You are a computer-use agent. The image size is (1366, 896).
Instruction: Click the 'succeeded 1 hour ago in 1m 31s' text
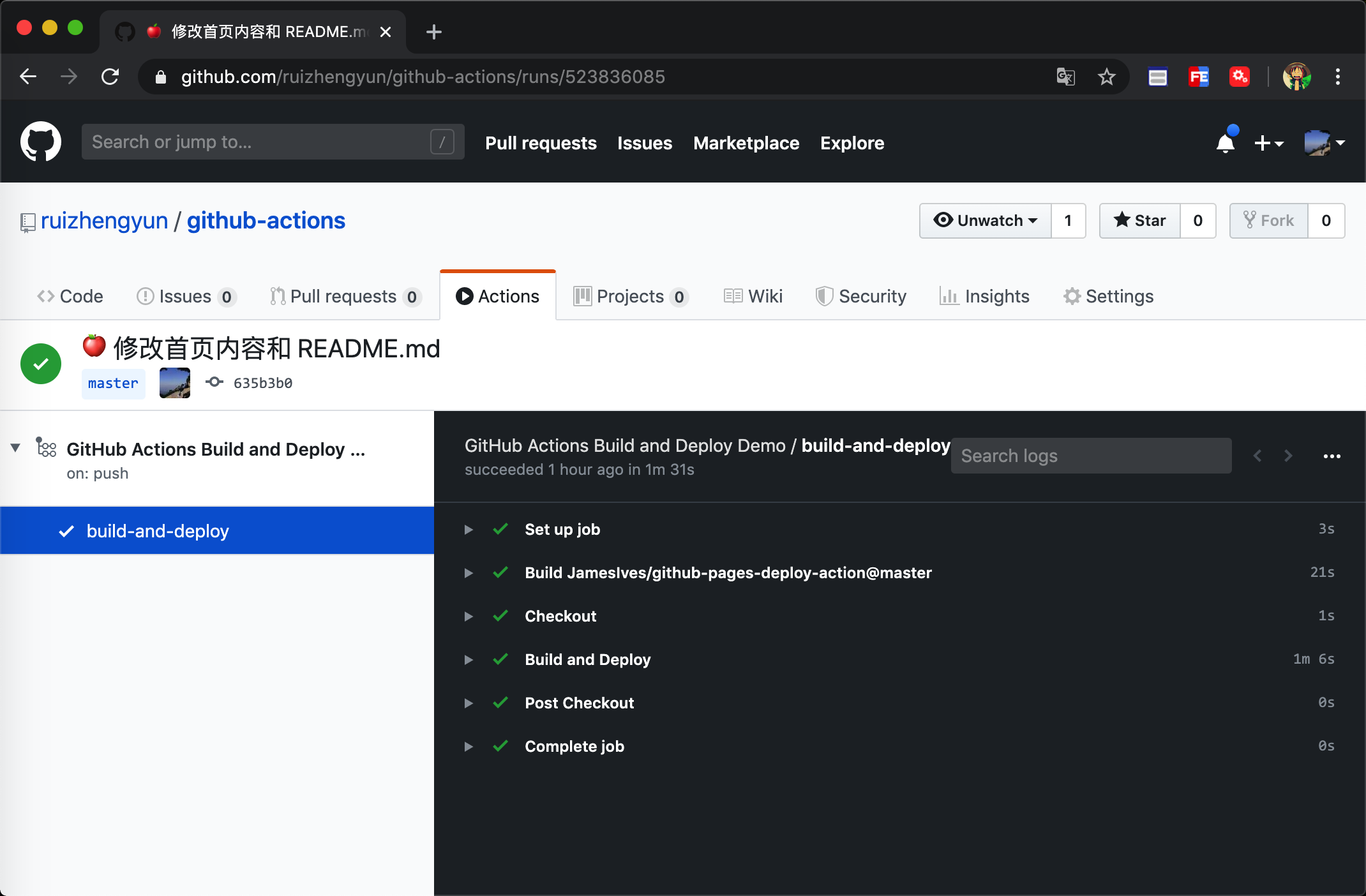(580, 470)
